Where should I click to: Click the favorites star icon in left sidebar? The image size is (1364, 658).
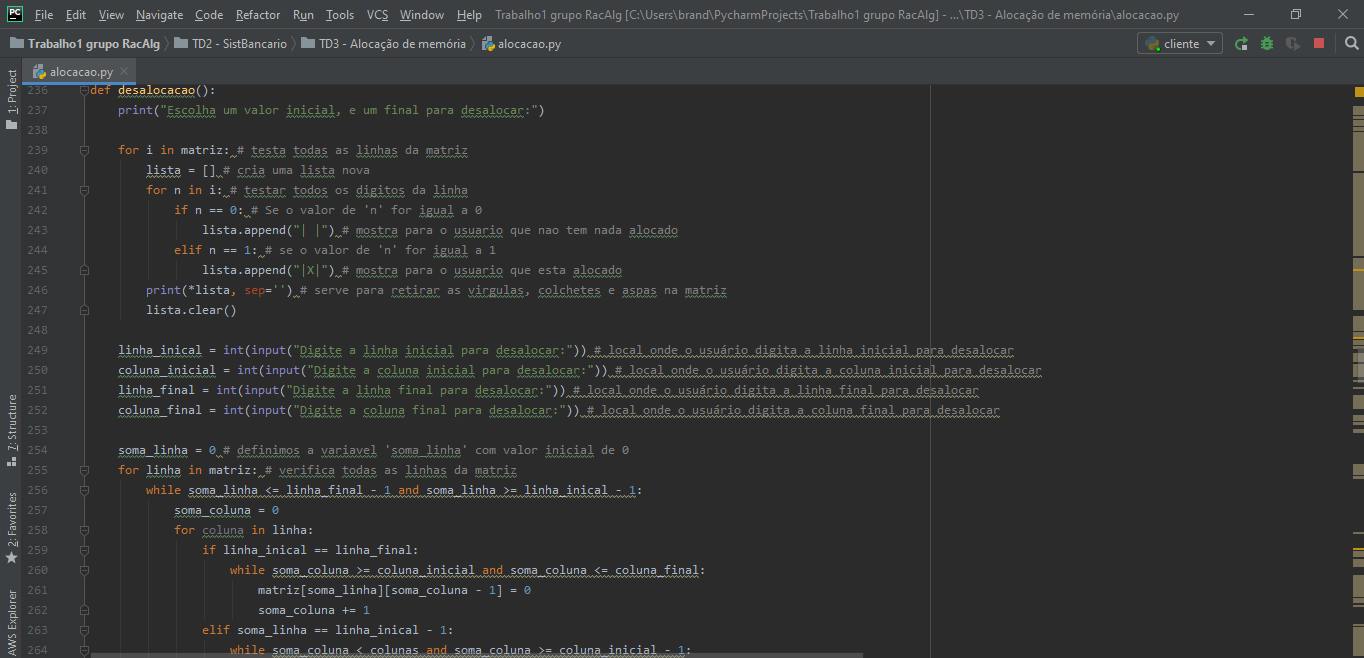(12, 557)
